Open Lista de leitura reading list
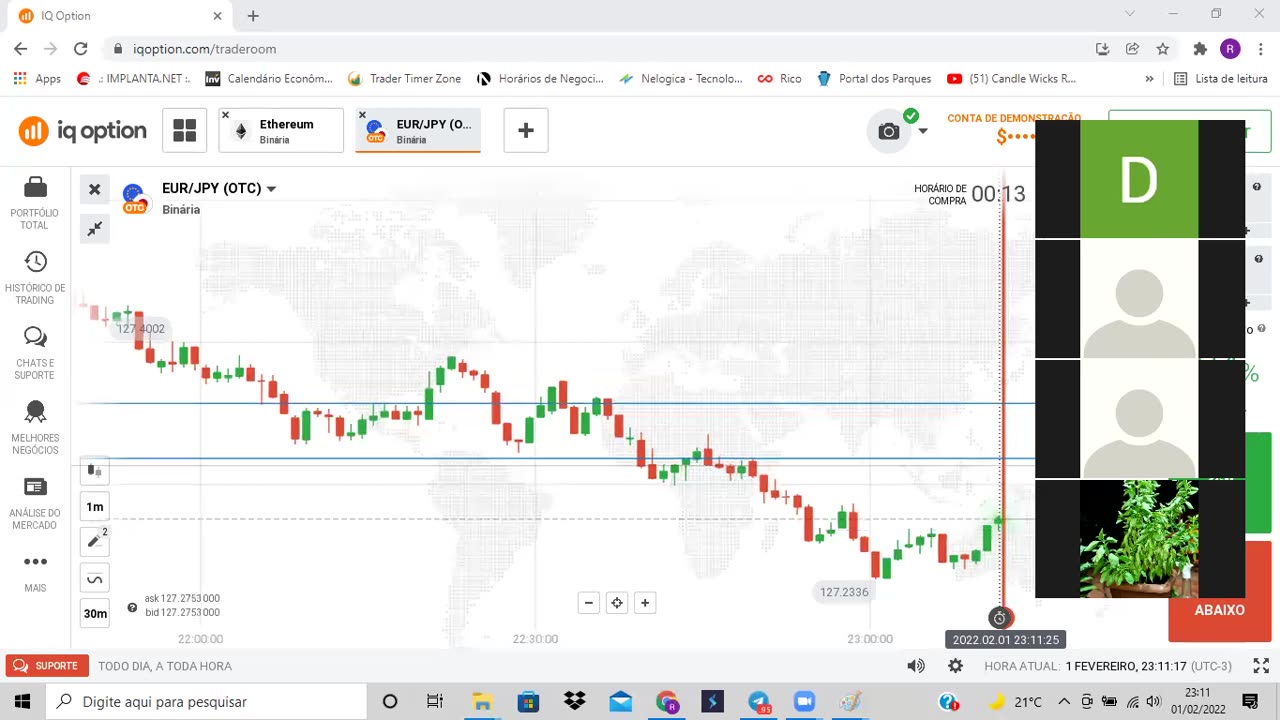Image resolution: width=1280 pixels, height=720 pixels. click(x=1221, y=78)
